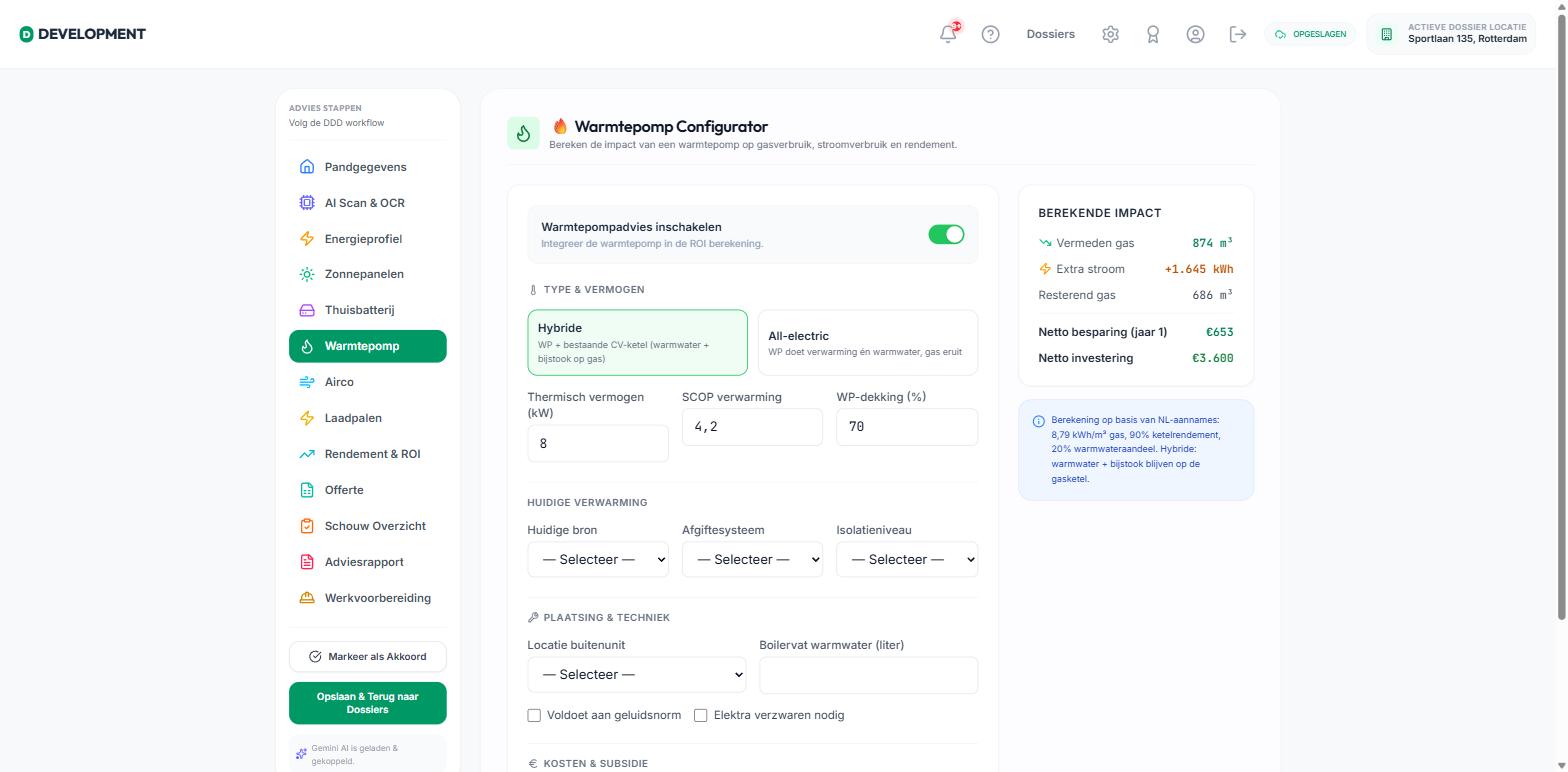Click the trend line icon next to Rendement & ROI
Image resolution: width=1568 pixels, height=772 pixels.
coord(307,454)
